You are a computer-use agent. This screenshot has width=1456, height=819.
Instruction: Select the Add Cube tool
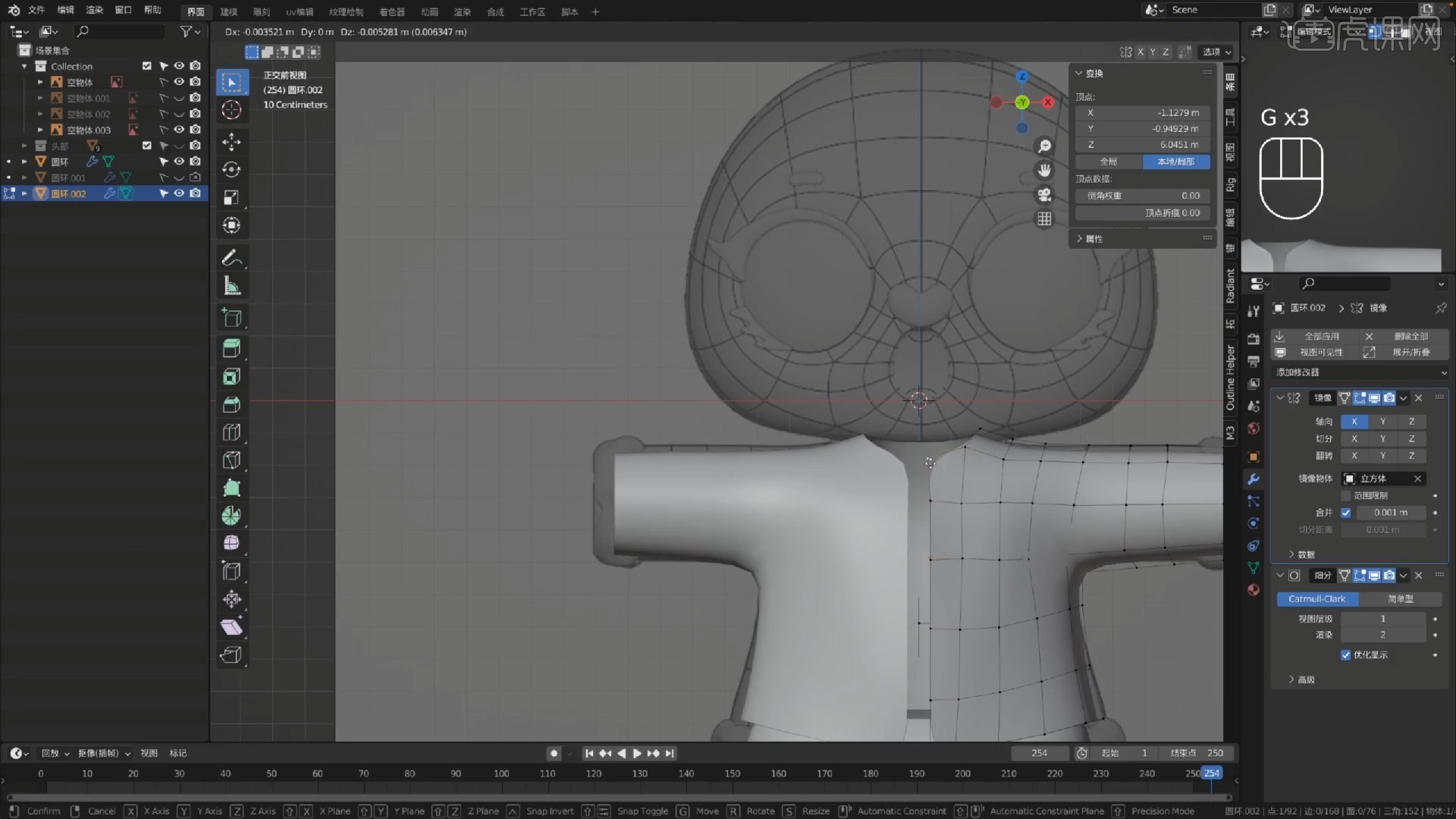click(232, 318)
